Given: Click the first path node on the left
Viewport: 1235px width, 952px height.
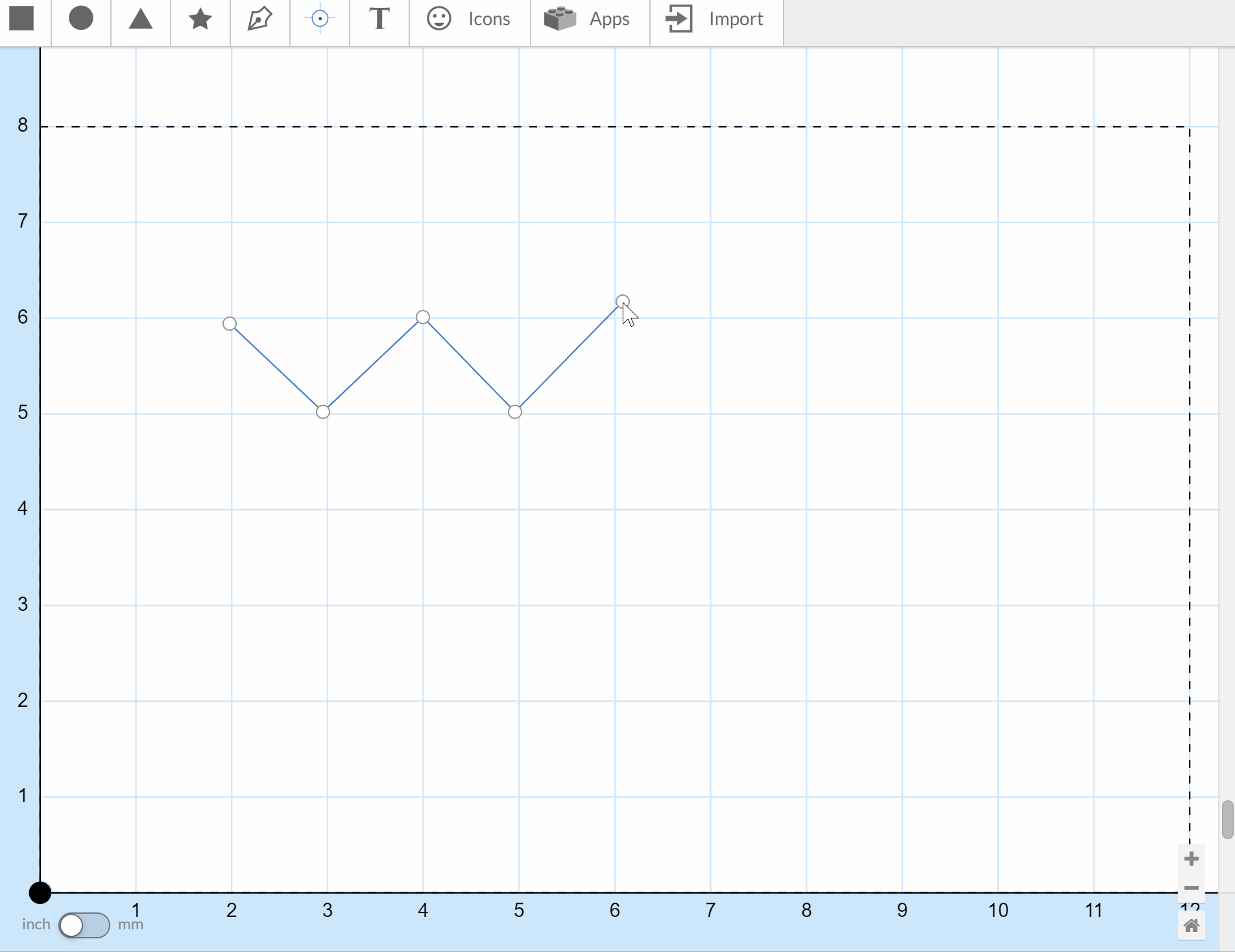Looking at the screenshot, I should pos(230,324).
